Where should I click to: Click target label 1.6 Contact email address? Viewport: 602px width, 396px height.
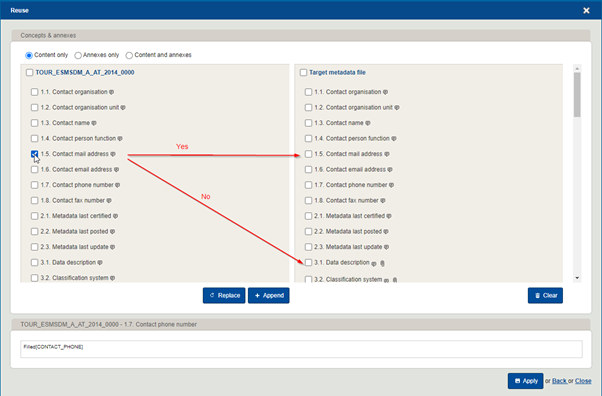(x=350, y=169)
